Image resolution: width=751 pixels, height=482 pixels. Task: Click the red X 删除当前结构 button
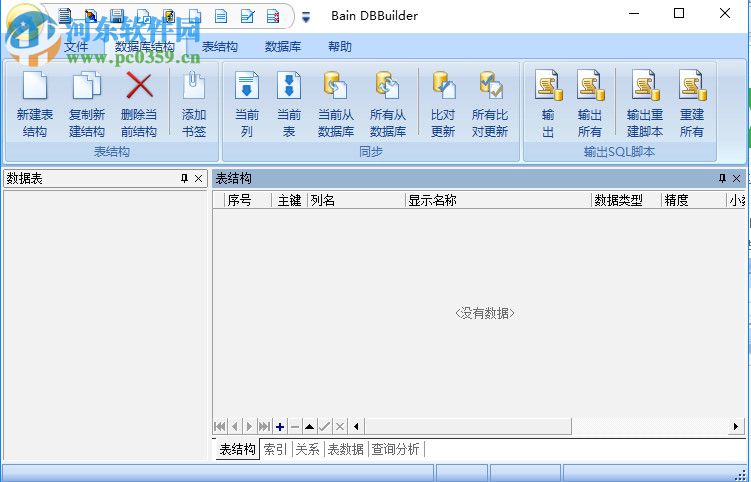[139, 104]
